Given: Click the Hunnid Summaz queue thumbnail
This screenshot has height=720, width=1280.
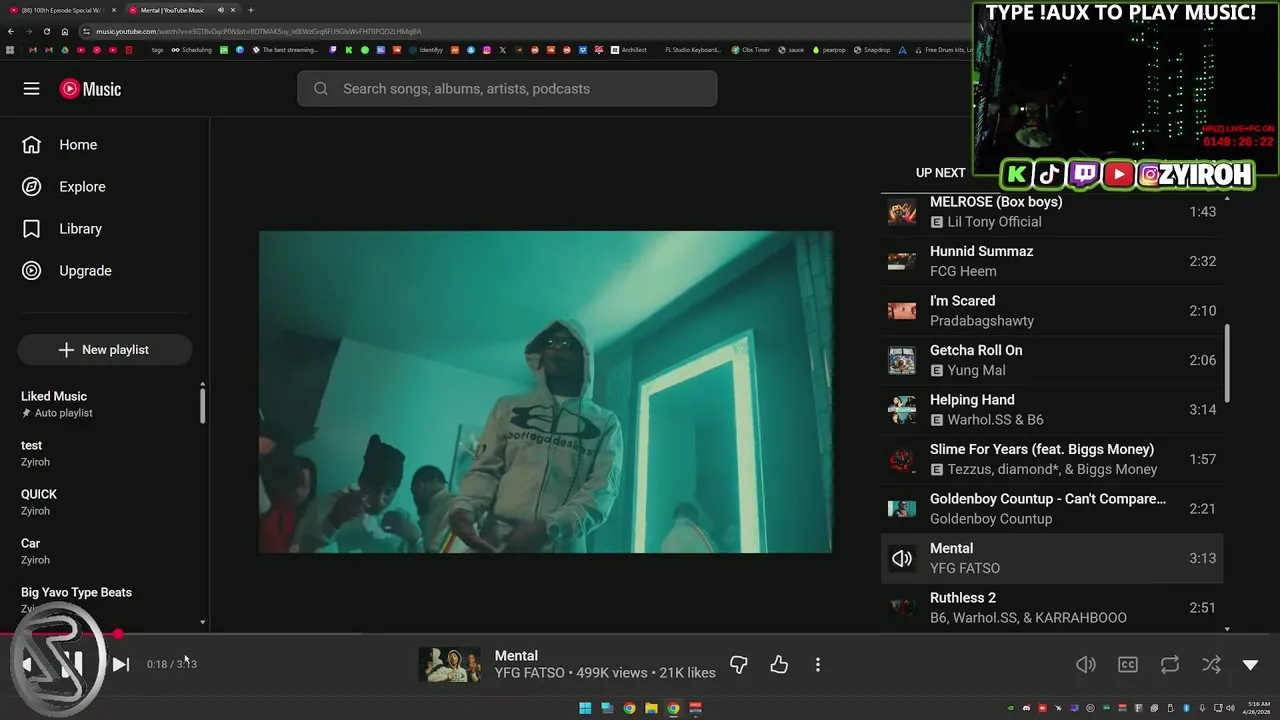Looking at the screenshot, I should (902, 261).
